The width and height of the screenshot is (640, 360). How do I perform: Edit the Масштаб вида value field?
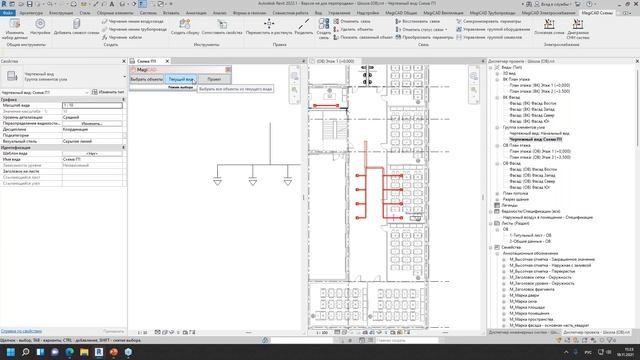point(92,105)
